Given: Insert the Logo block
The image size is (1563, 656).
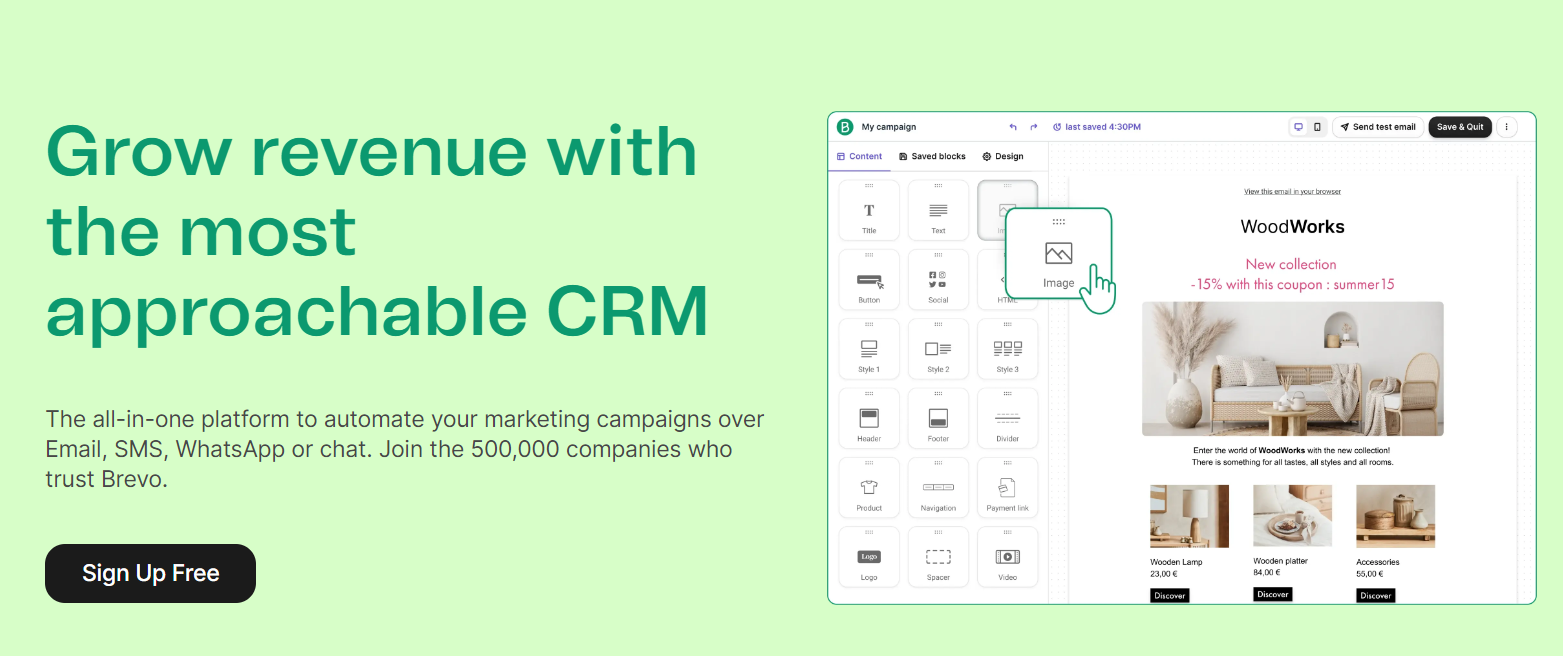Looking at the screenshot, I should point(869,557).
